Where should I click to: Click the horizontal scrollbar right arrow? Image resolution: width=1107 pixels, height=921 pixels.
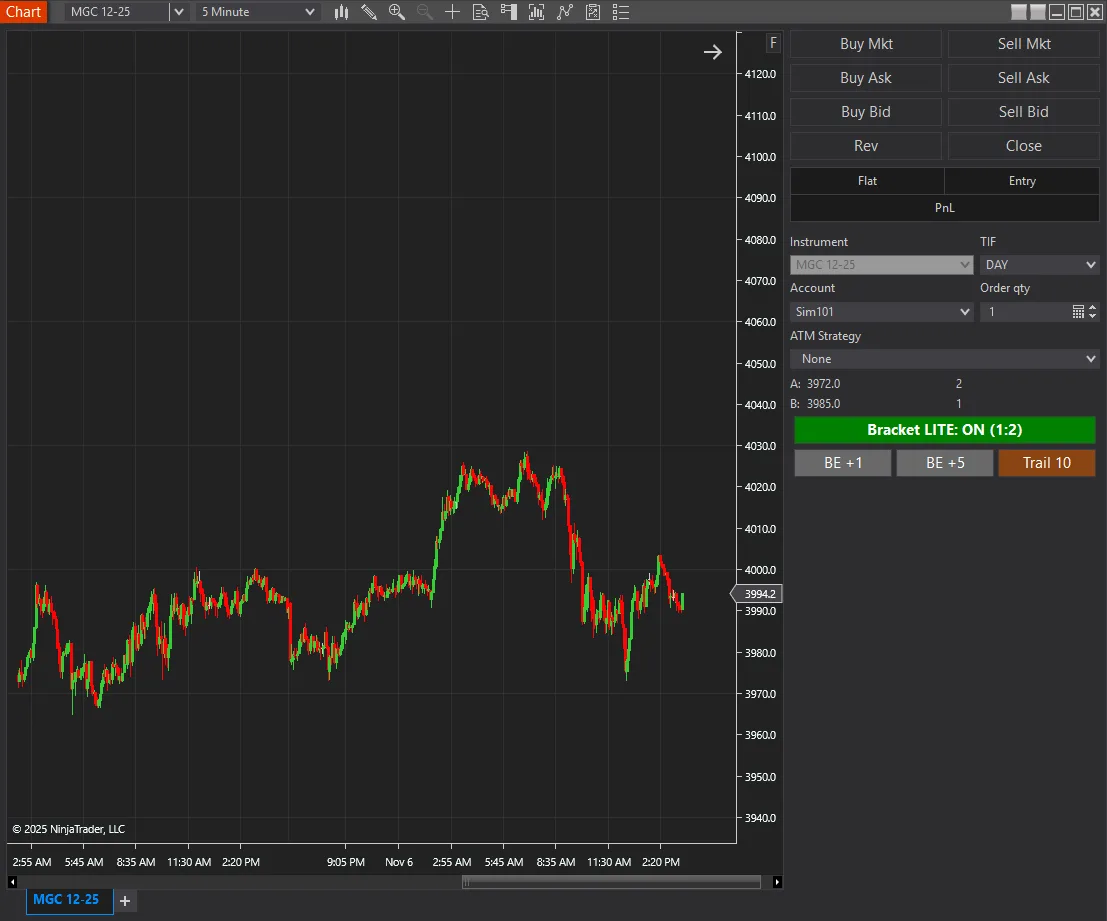click(777, 882)
